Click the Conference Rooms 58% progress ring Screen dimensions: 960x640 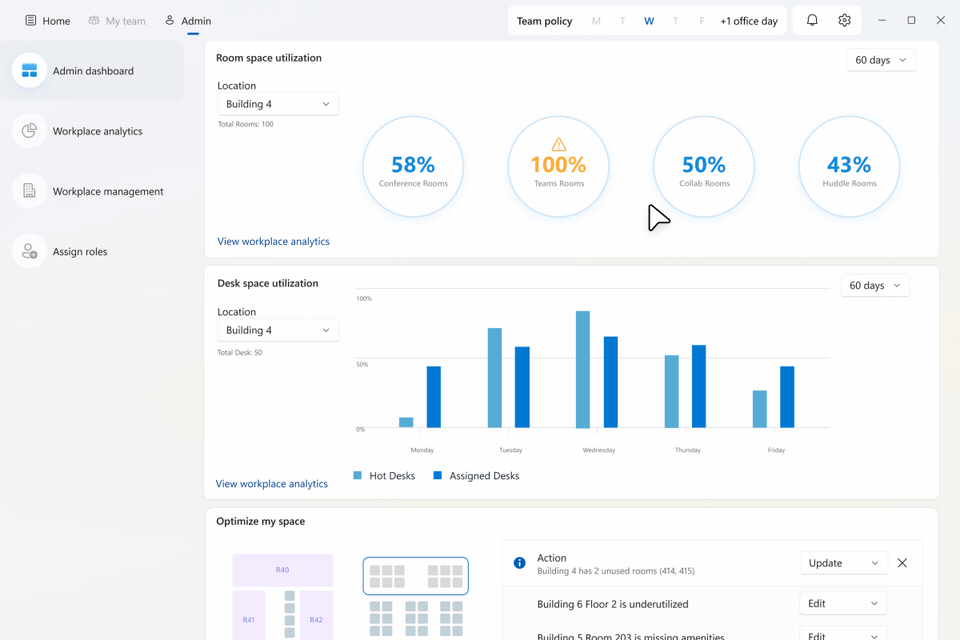[x=413, y=165]
